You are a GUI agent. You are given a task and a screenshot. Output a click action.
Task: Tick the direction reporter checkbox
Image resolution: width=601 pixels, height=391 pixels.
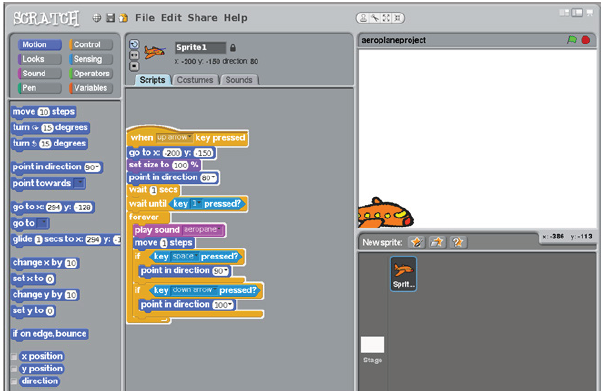coord(14,381)
